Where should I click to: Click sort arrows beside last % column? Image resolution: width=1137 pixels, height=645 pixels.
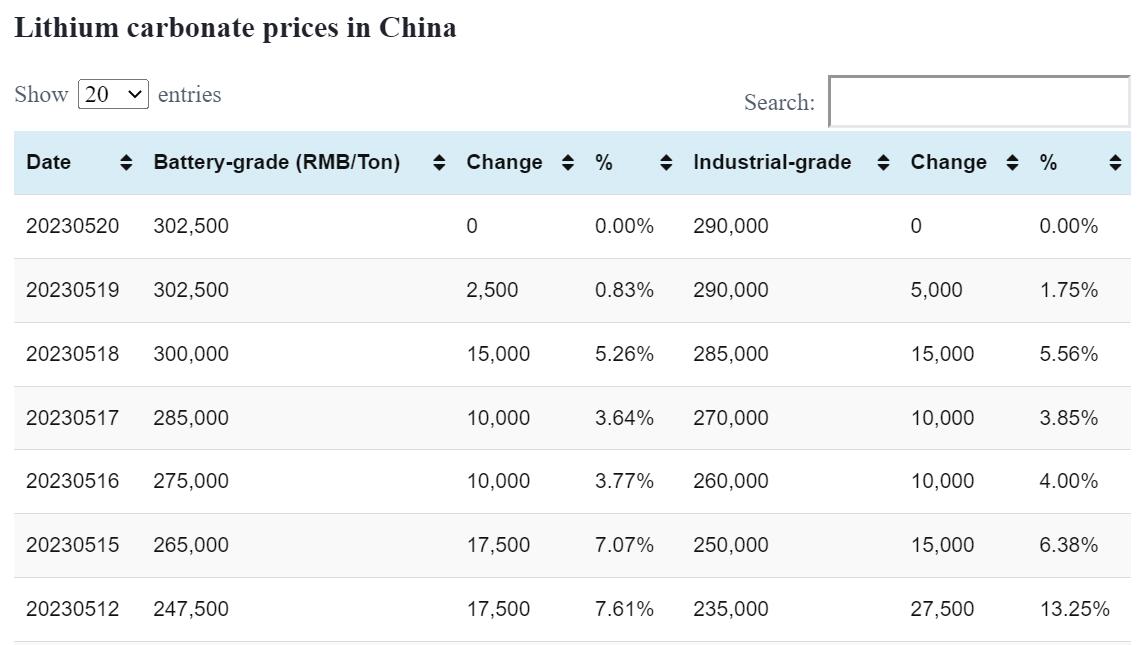(1116, 163)
